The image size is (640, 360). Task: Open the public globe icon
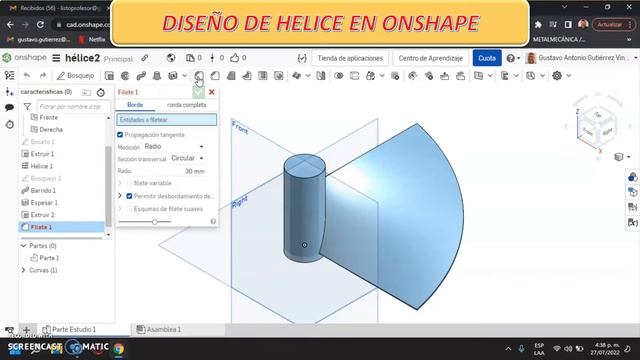coord(171,58)
